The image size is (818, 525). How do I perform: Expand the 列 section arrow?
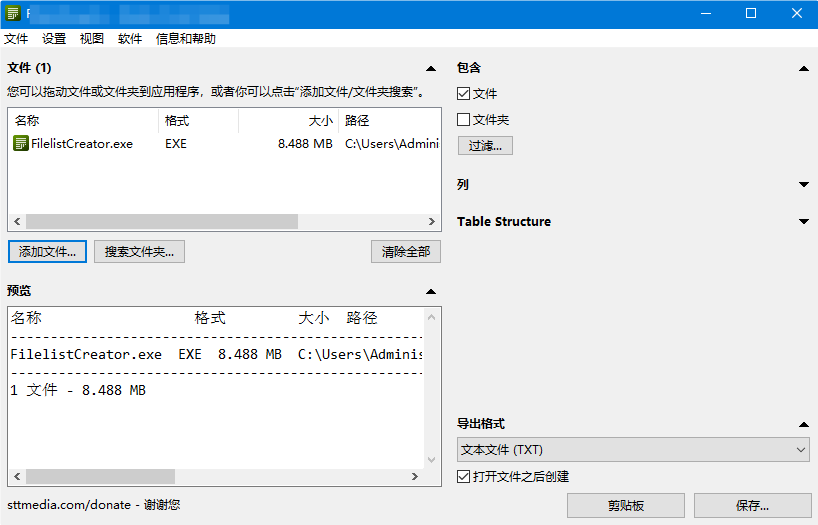click(804, 184)
